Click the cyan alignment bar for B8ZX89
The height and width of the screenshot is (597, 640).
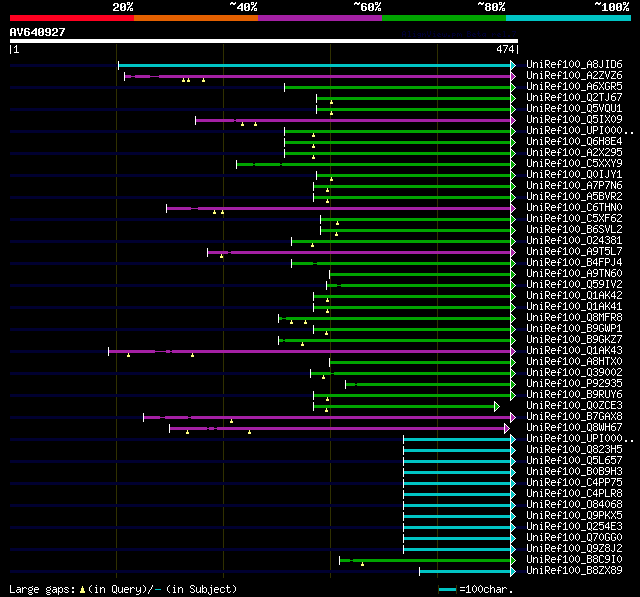coord(465,572)
